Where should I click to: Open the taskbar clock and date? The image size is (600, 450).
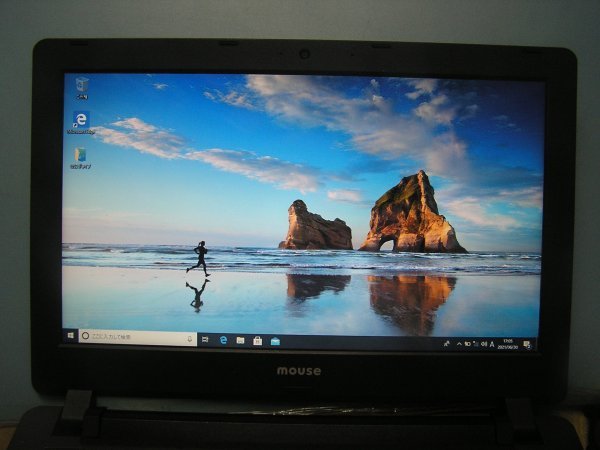[508, 344]
